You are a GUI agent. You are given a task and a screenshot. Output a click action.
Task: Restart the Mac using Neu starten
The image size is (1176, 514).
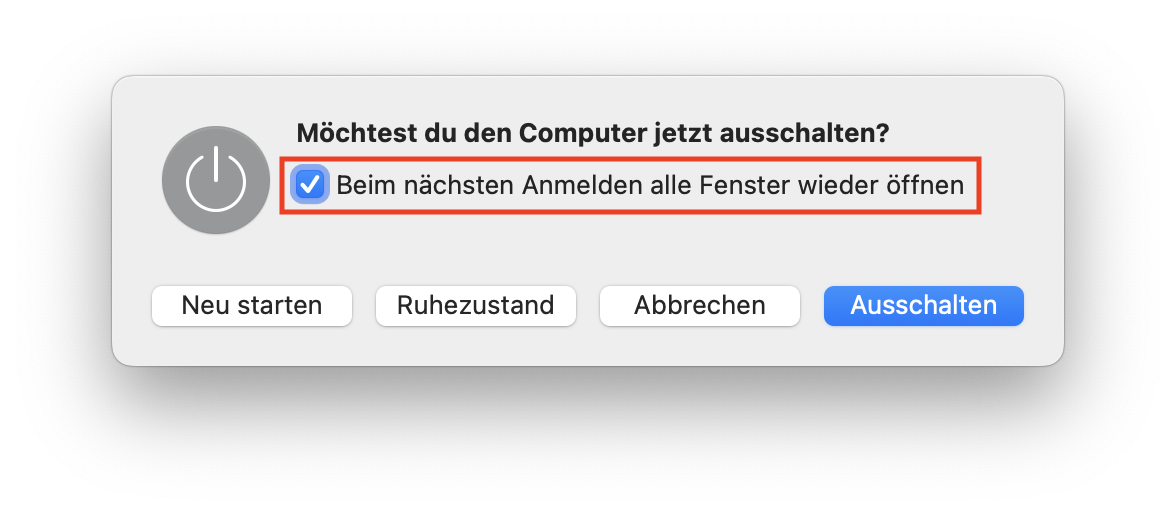(x=252, y=306)
